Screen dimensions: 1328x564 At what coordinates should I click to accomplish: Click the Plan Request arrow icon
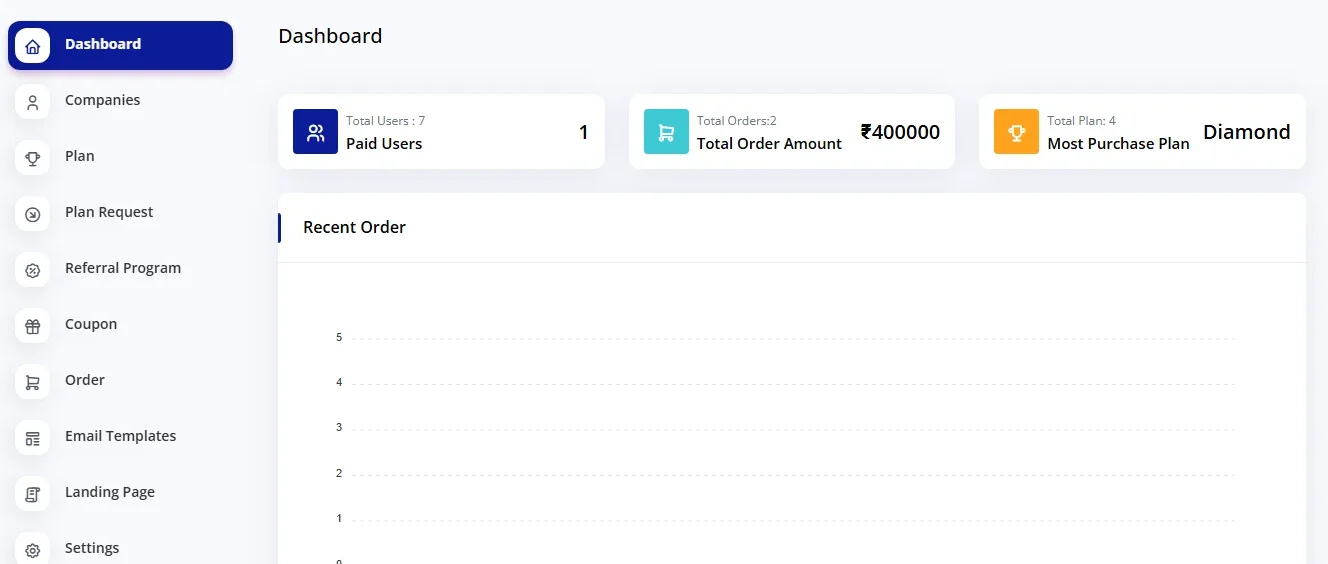click(33, 214)
